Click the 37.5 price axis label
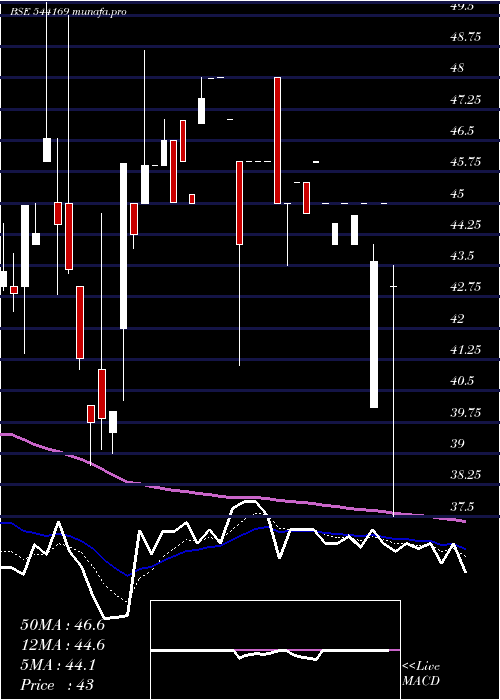Viewport: 500px width, 700px height. coord(462,507)
